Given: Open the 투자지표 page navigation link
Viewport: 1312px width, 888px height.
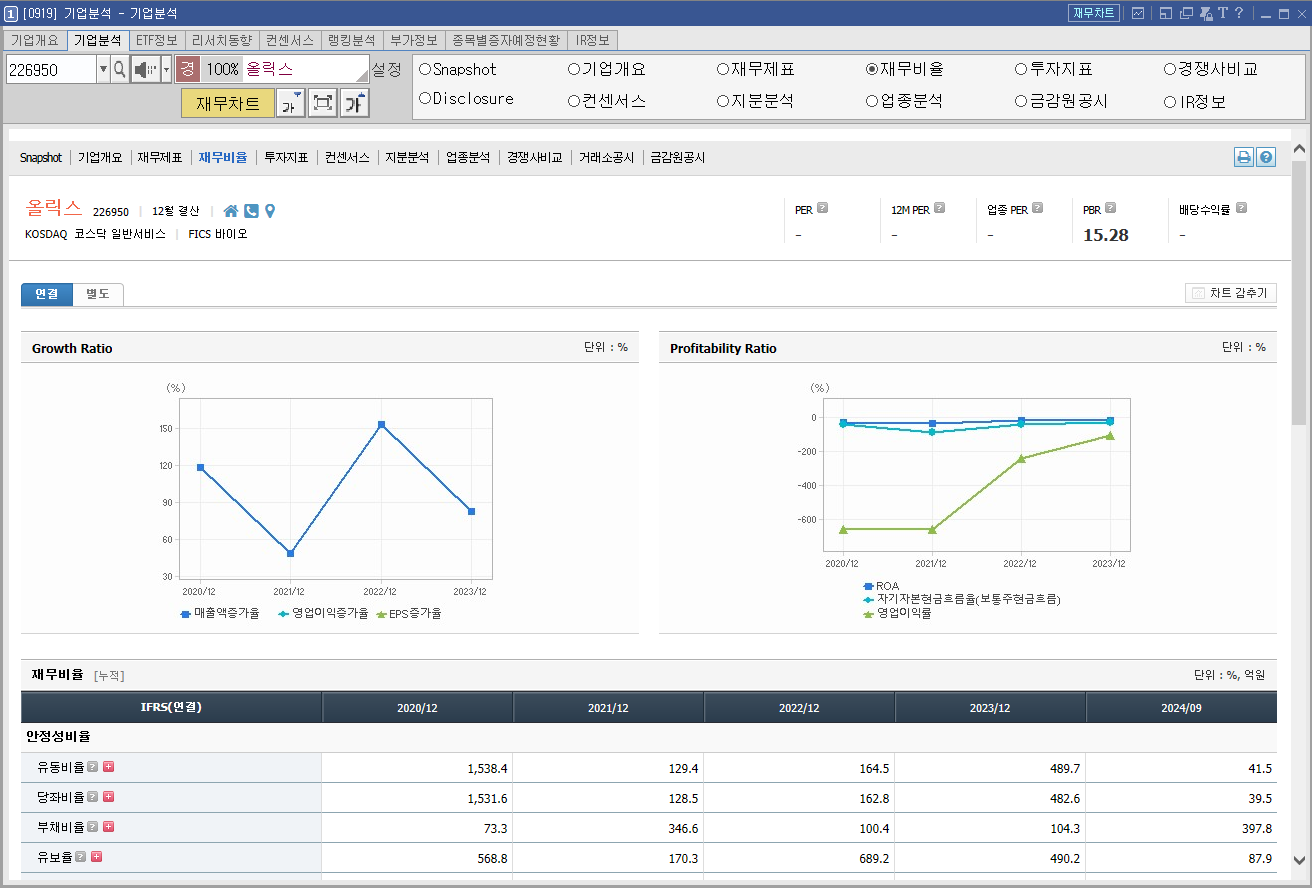Looking at the screenshot, I should coord(286,158).
